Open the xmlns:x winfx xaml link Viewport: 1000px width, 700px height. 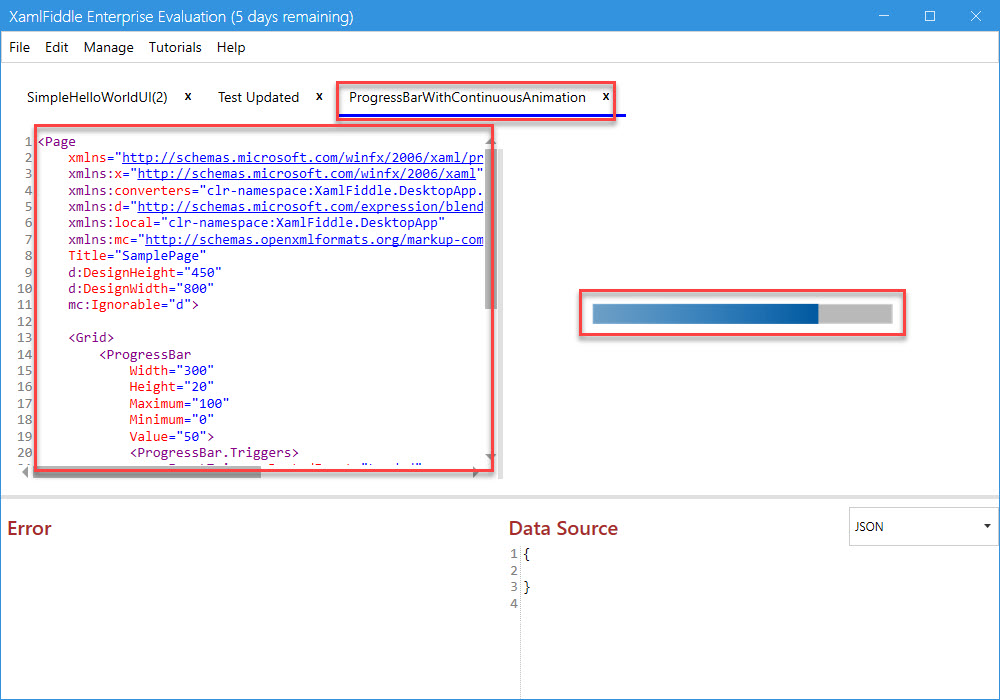click(307, 173)
